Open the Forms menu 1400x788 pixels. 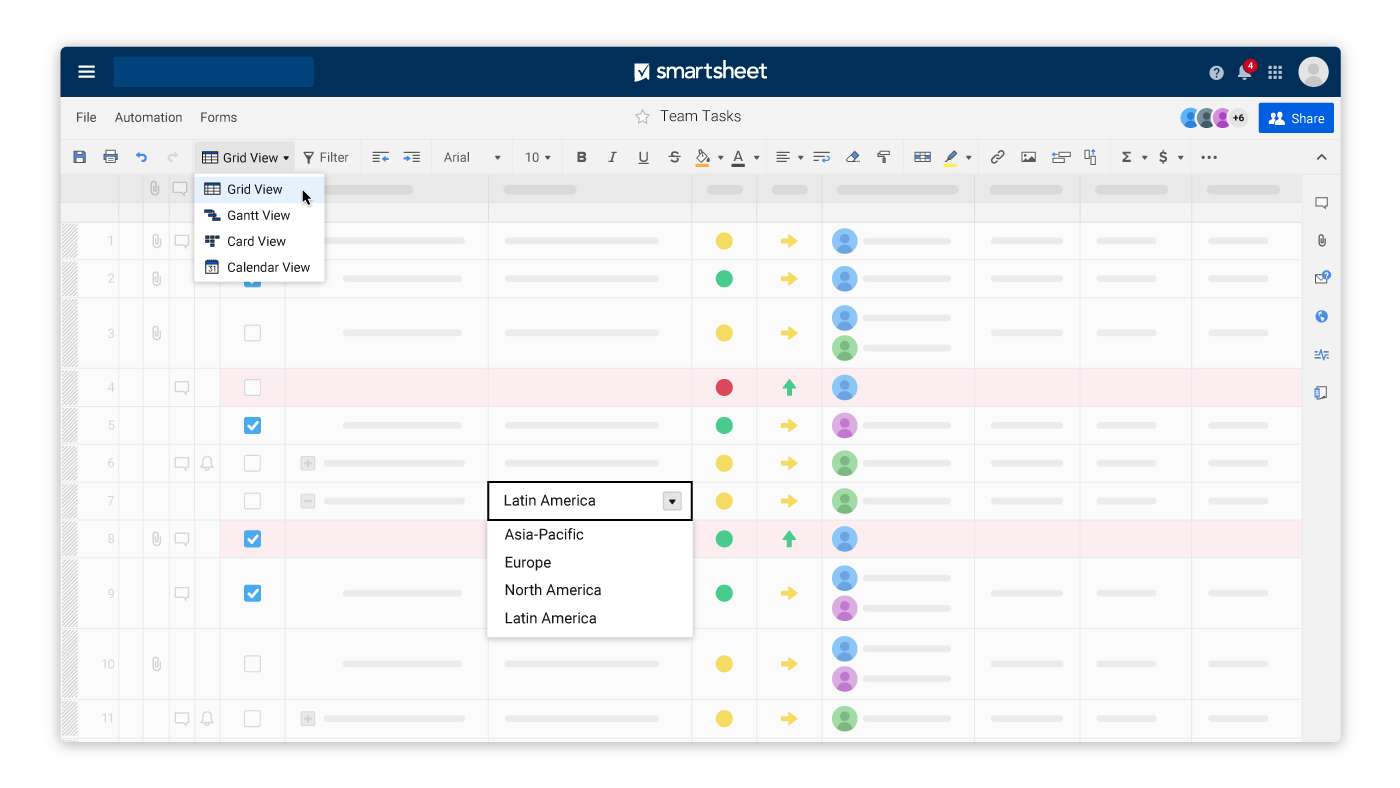pyautogui.click(x=218, y=117)
